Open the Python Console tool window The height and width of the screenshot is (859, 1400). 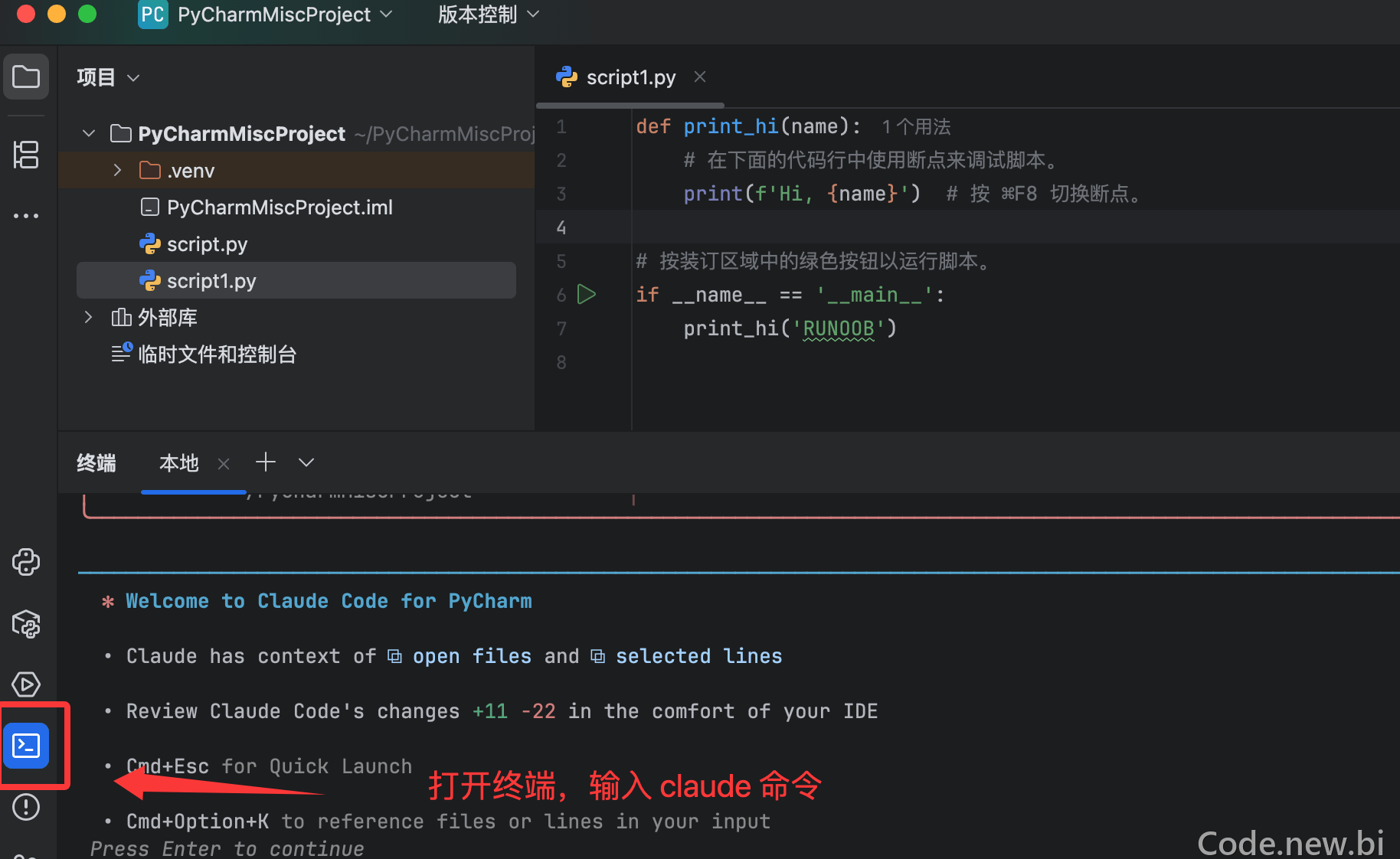(26, 562)
